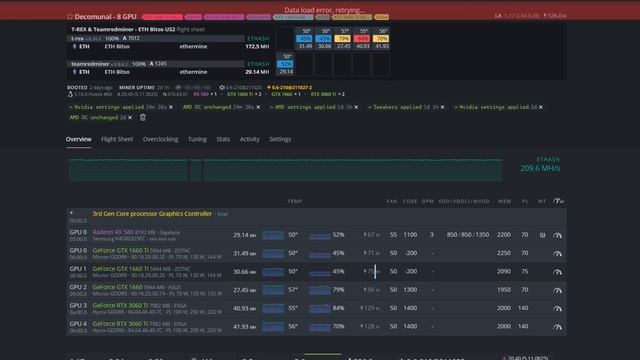Open memory tuning icon on RX 580 row
This screenshot has width=640, height=360.
(542, 235)
